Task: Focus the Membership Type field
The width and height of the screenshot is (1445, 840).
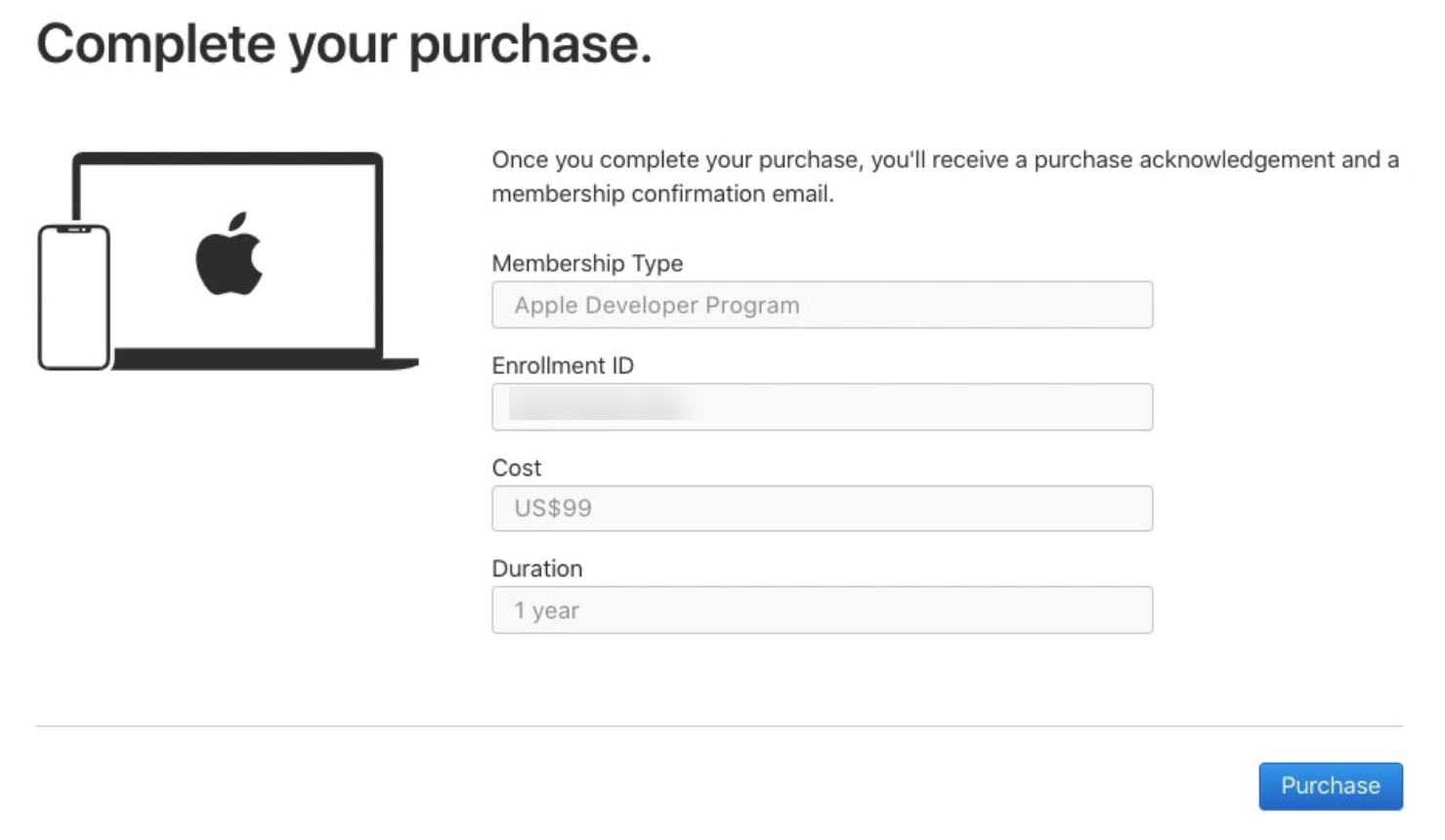Action: (x=822, y=305)
